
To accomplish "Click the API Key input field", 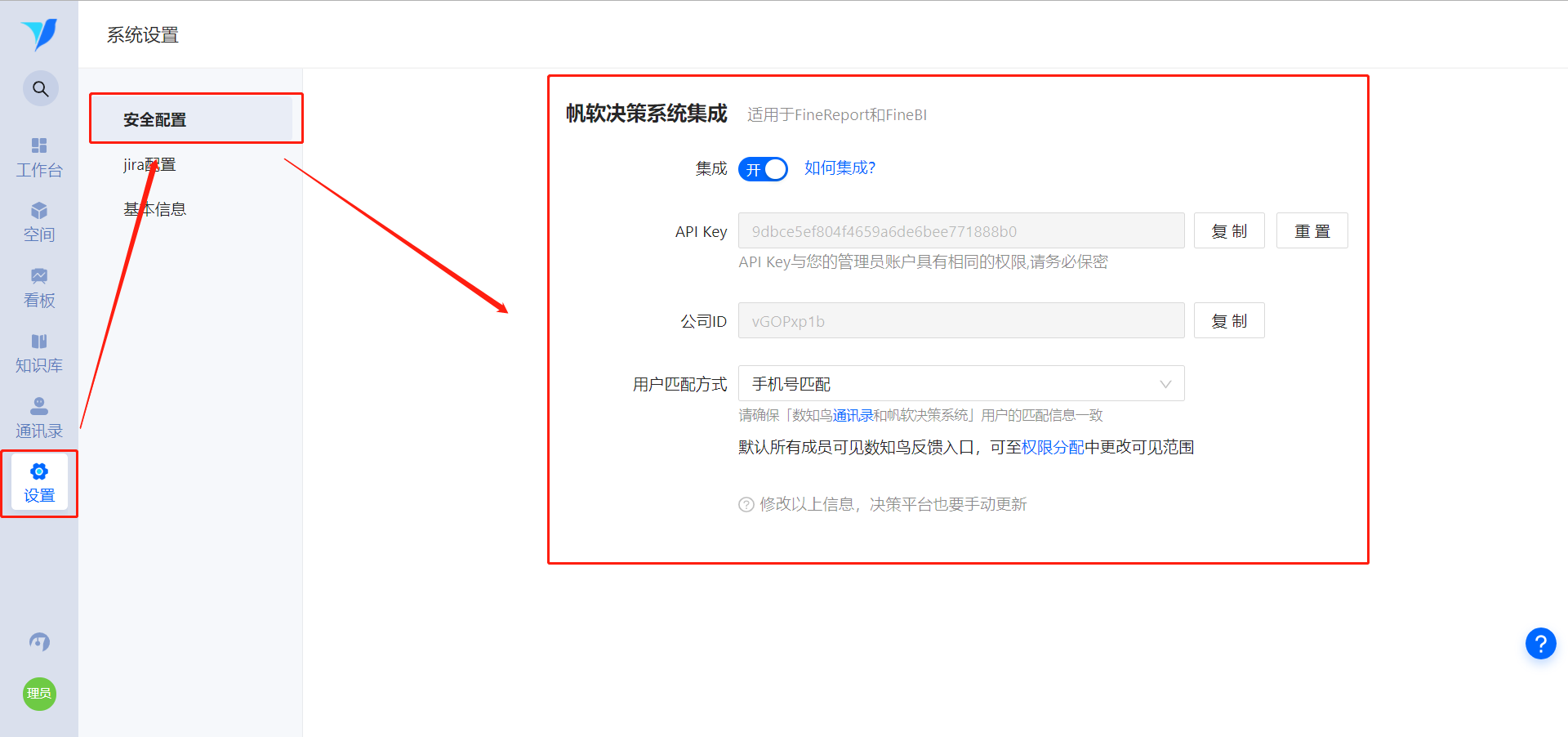I will pos(961,230).
